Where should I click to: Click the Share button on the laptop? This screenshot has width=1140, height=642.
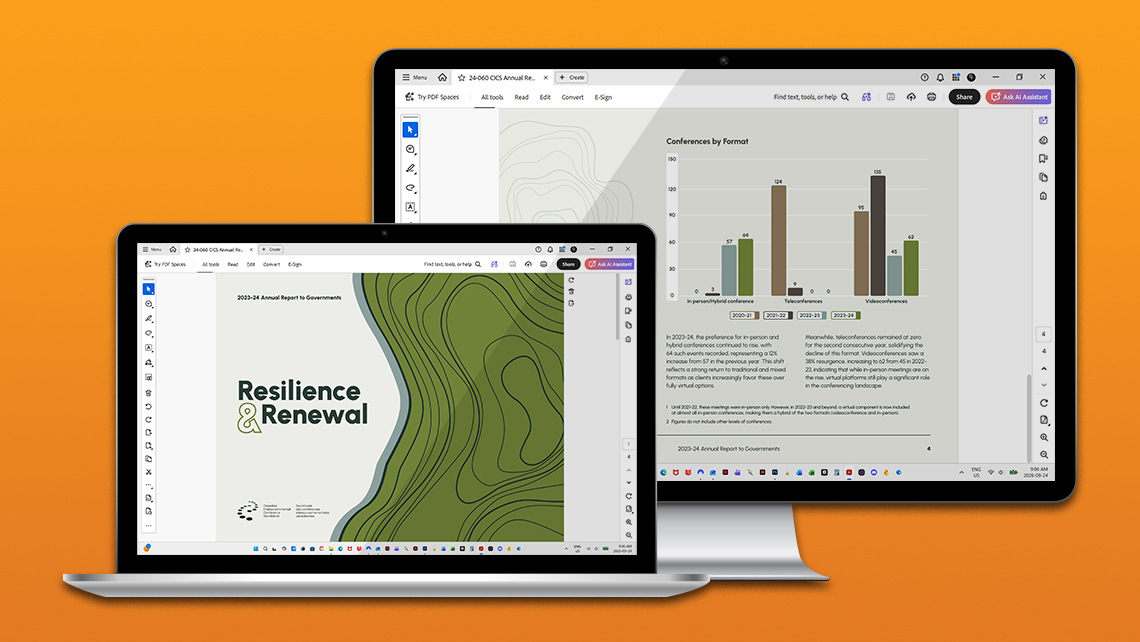point(569,265)
